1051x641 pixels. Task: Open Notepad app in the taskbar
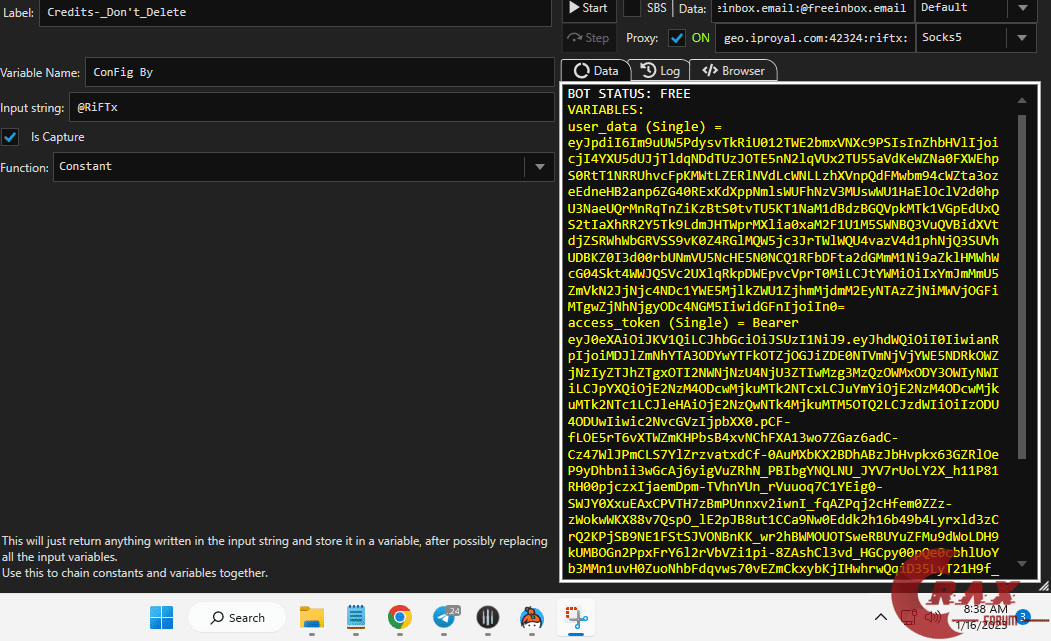(355, 617)
